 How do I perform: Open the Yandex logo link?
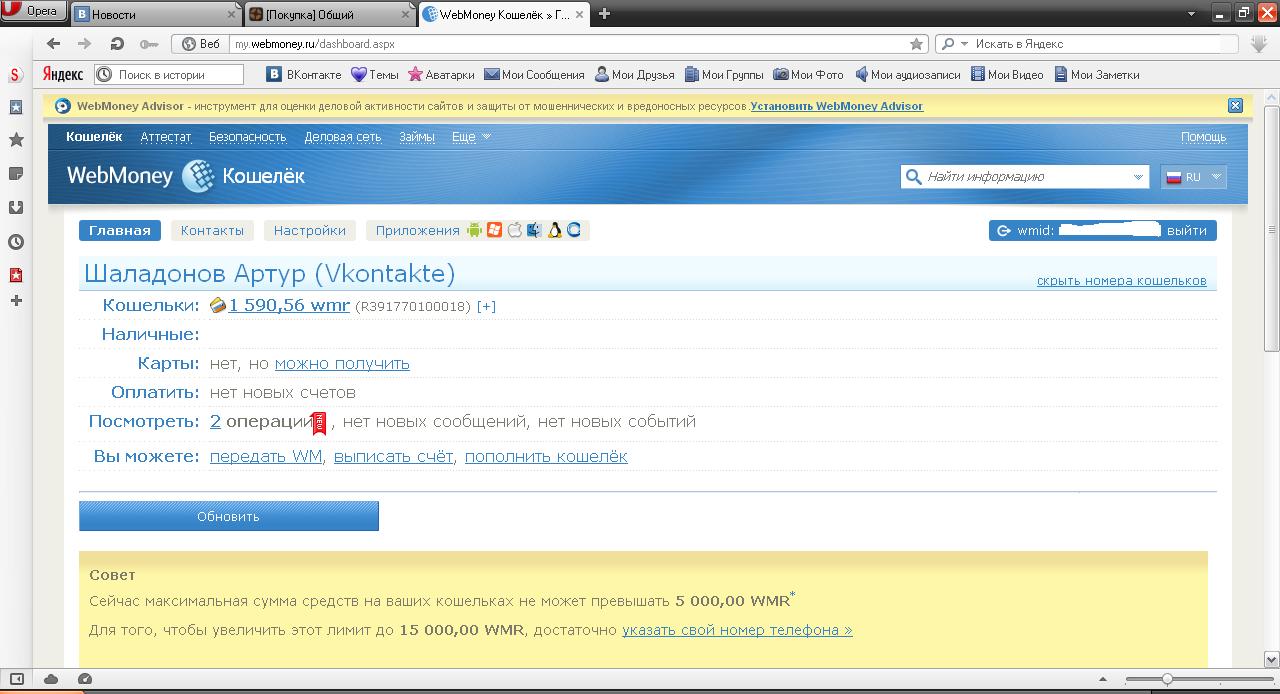coord(63,75)
